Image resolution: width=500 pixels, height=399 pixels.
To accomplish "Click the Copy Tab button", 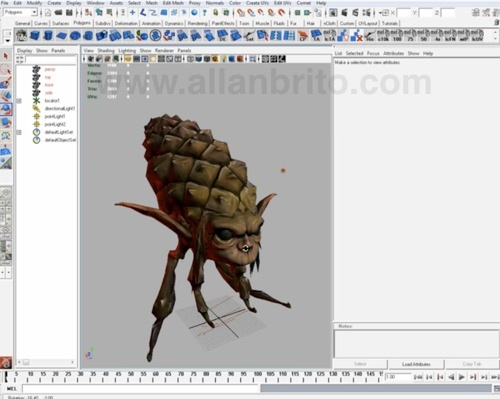I will [472, 364].
